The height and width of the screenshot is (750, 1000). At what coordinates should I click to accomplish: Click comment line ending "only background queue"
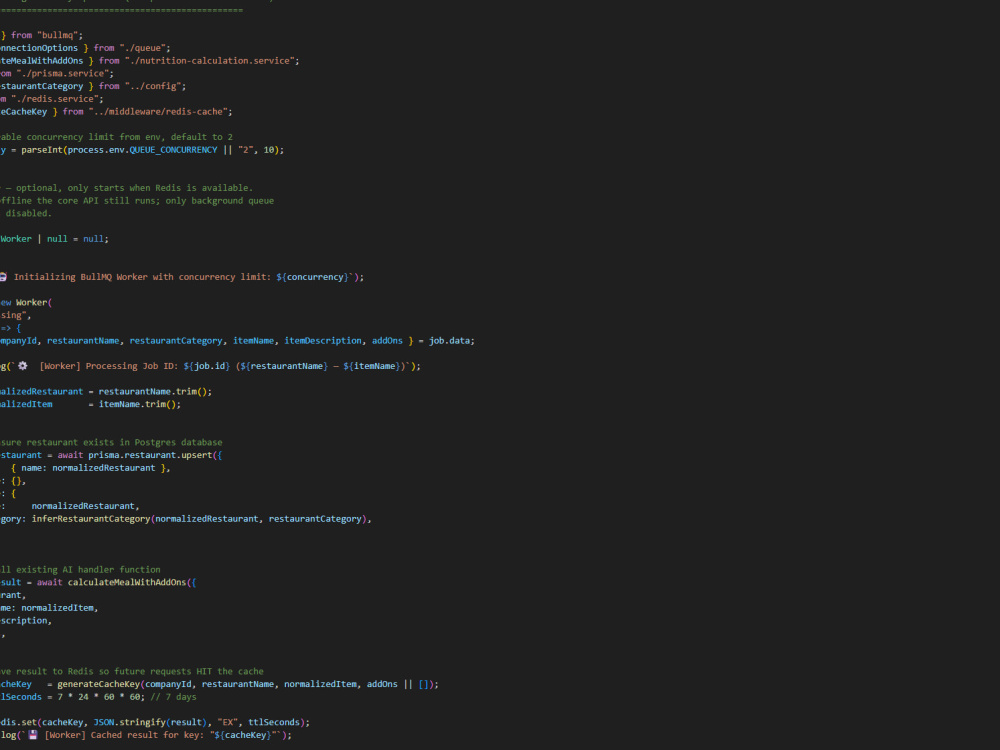coord(136,201)
